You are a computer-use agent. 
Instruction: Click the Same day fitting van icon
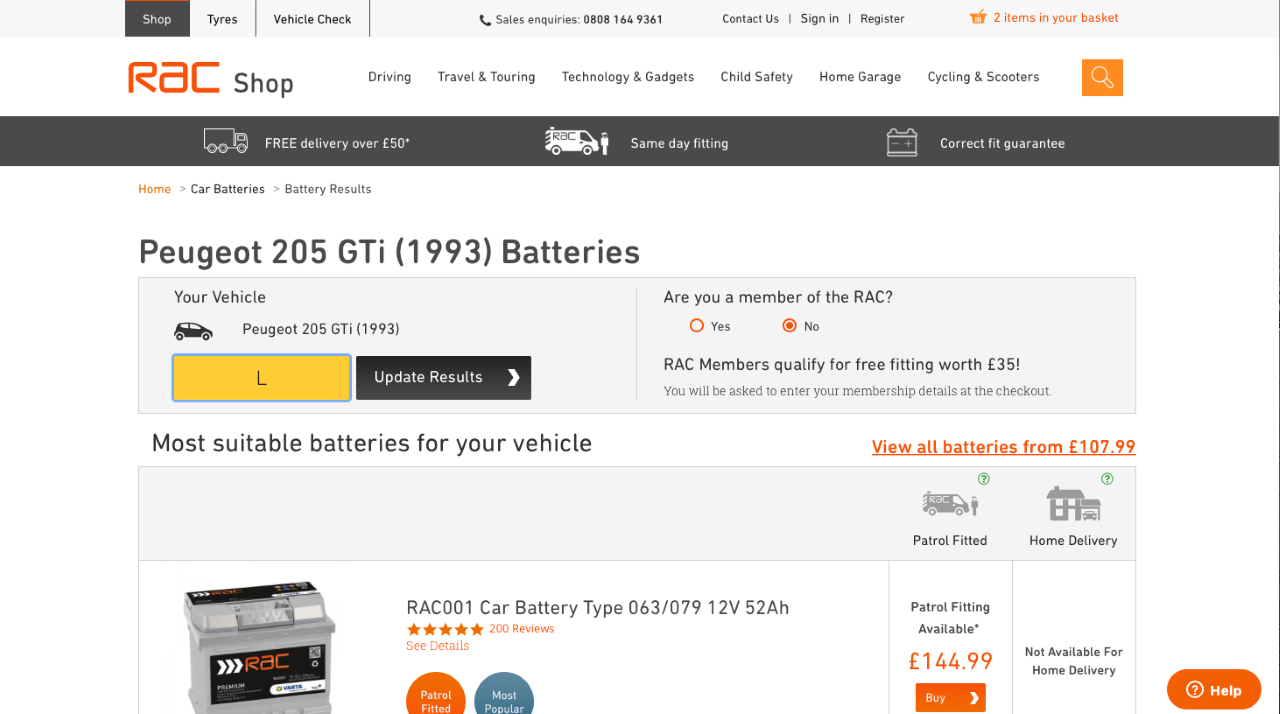pos(576,140)
